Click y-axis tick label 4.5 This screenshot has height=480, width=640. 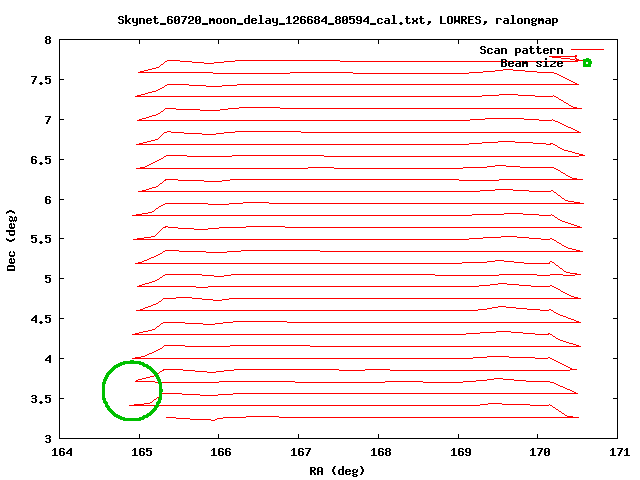click(41, 319)
